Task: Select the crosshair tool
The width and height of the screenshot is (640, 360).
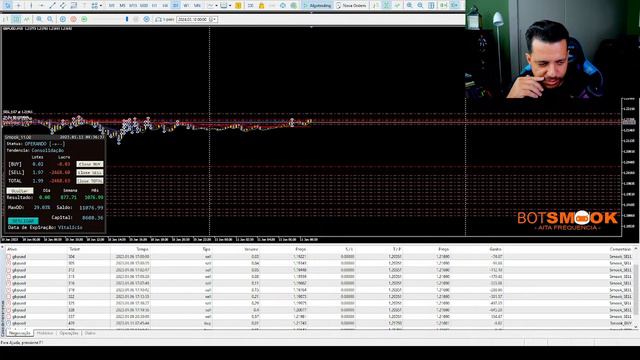Action: coord(18,5)
